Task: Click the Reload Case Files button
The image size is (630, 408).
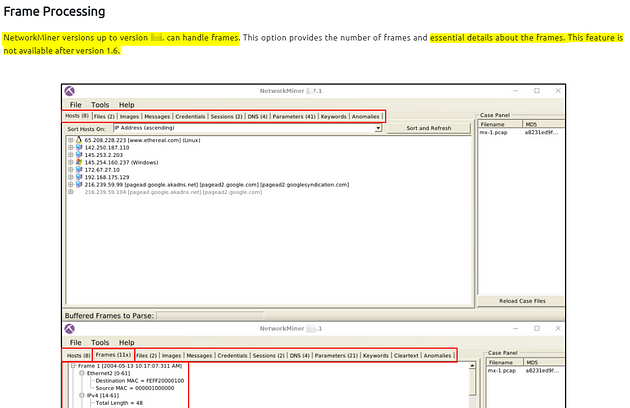Action: coord(522,301)
